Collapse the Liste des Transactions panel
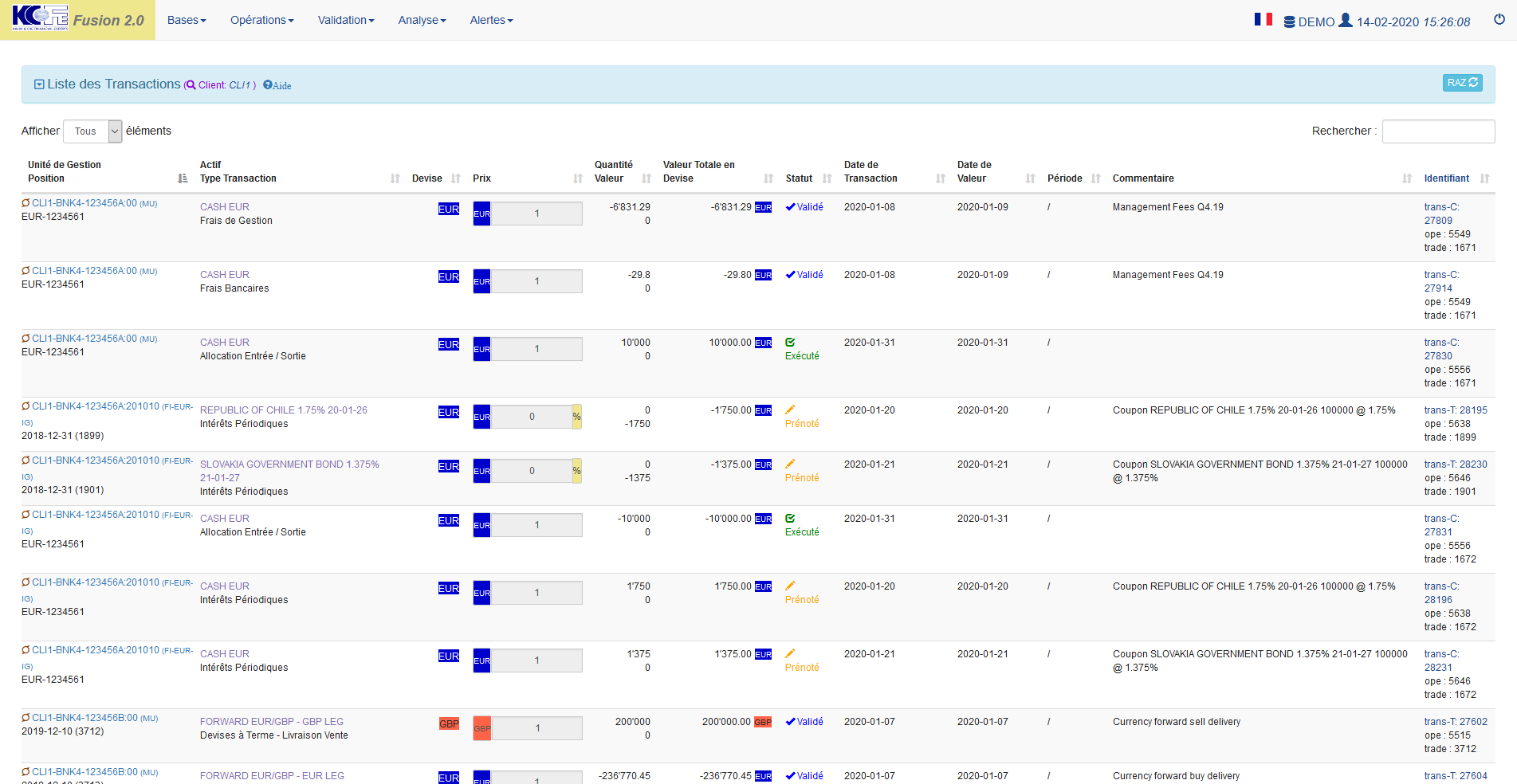 point(39,84)
